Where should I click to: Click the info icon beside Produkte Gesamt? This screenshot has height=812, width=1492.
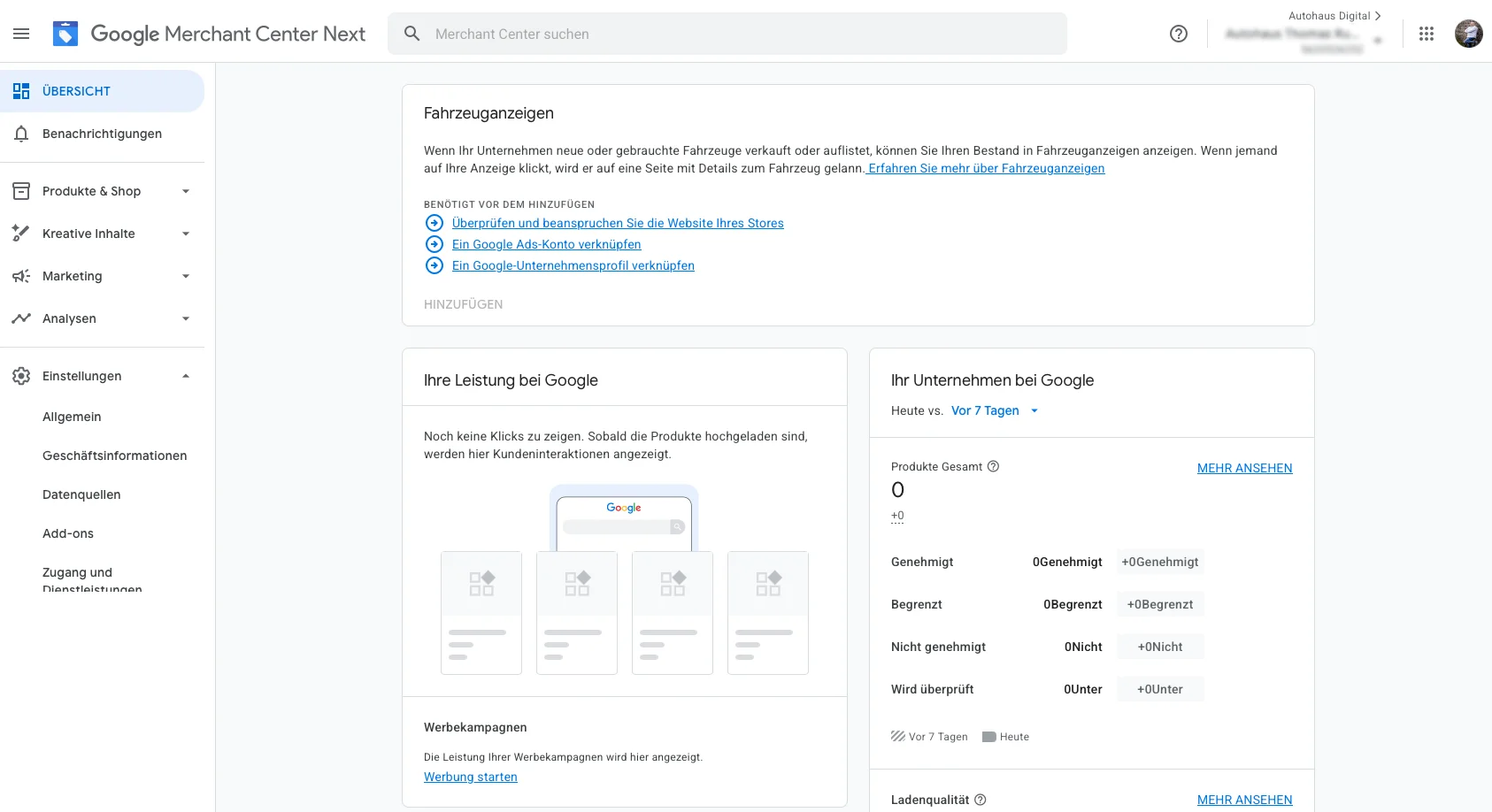click(x=993, y=466)
